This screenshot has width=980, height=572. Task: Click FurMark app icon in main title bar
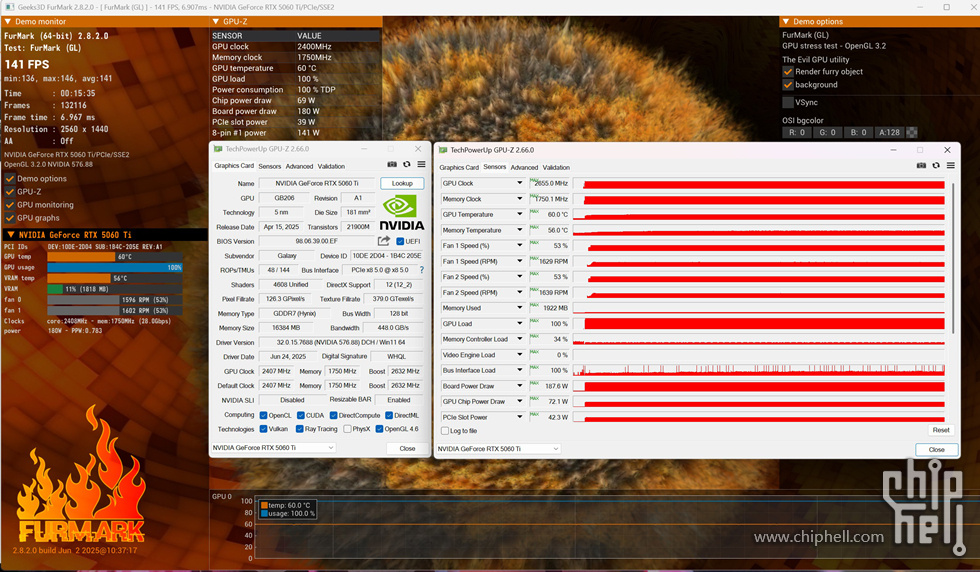click(9, 7)
